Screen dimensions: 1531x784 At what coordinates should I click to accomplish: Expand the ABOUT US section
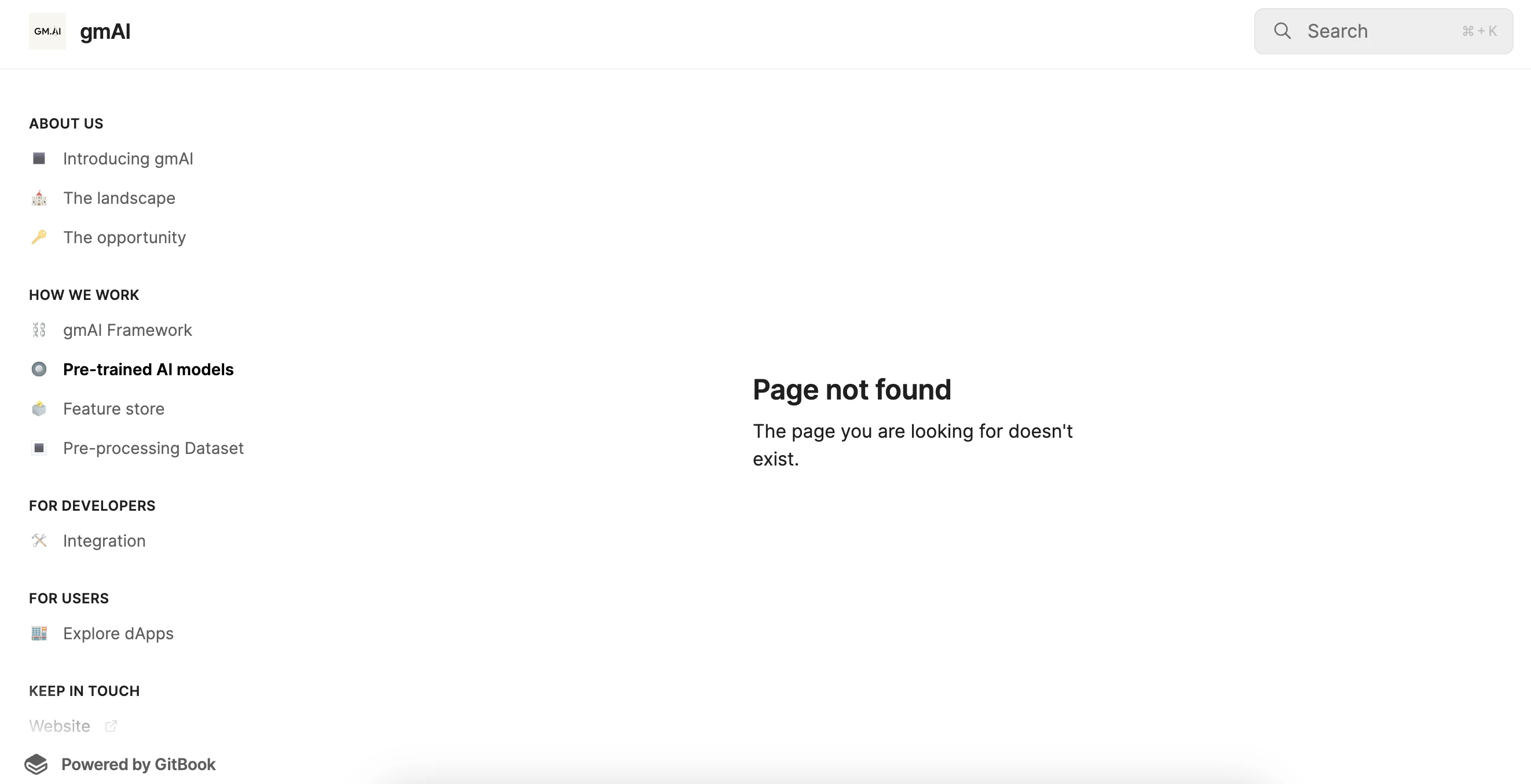tap(66, 123)
